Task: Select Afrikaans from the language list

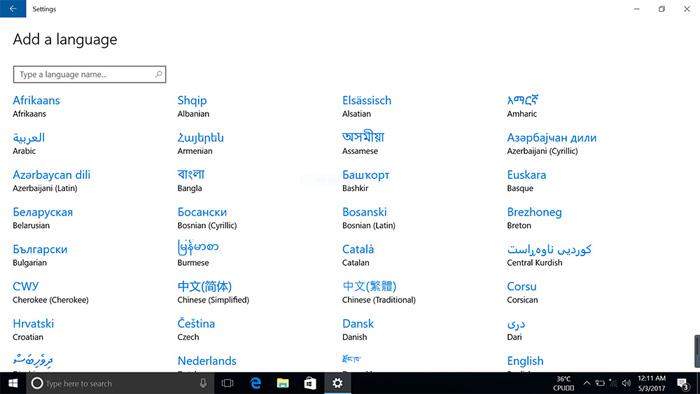Action: click(36, 106)
